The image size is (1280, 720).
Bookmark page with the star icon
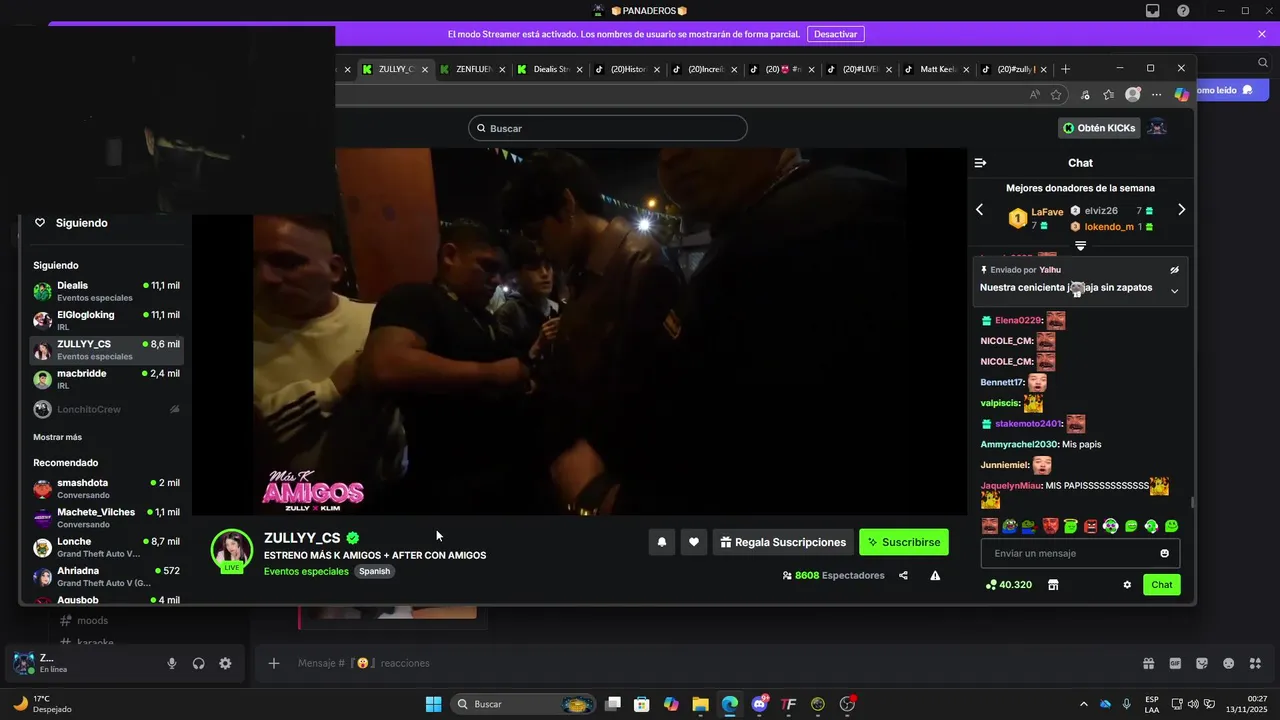coord(1056,94)
